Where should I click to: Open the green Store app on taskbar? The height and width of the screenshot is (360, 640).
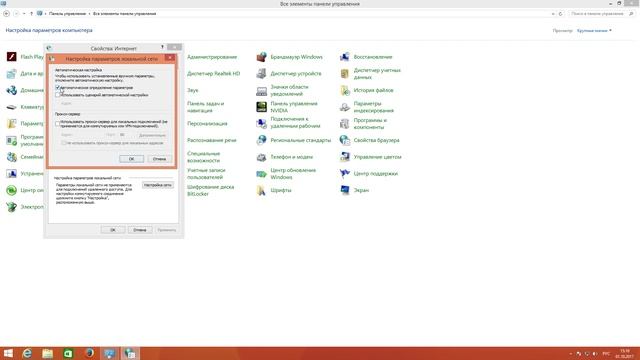(x=68, y=353)
